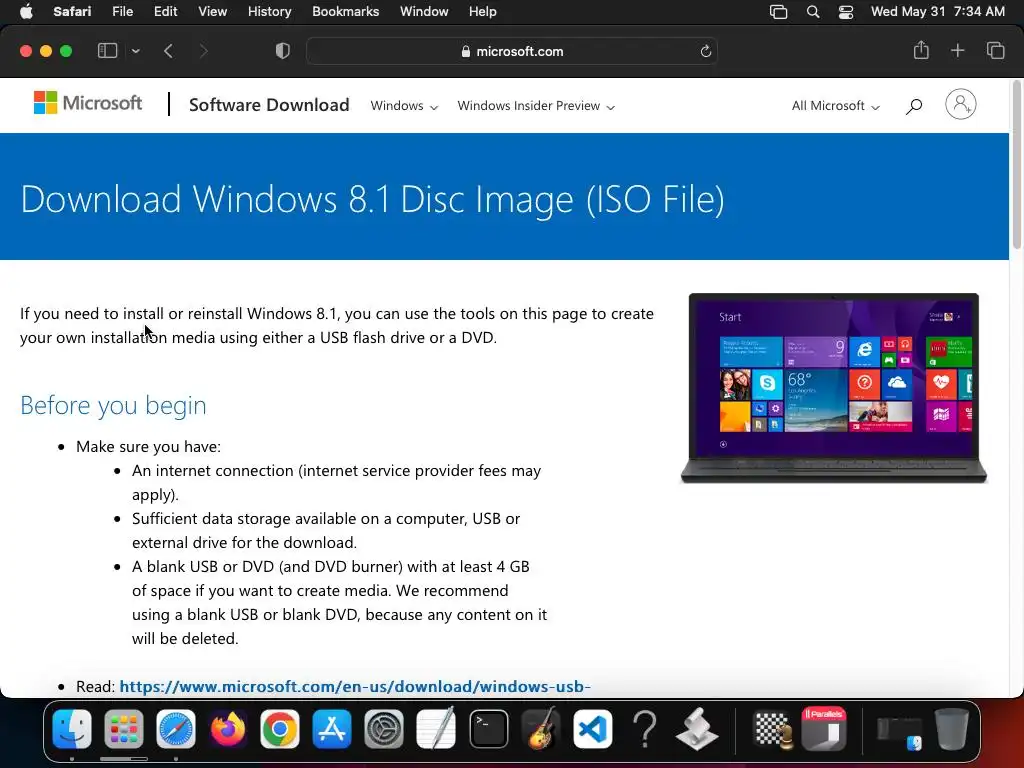Open Finder from the Dock

pos(72,729)
